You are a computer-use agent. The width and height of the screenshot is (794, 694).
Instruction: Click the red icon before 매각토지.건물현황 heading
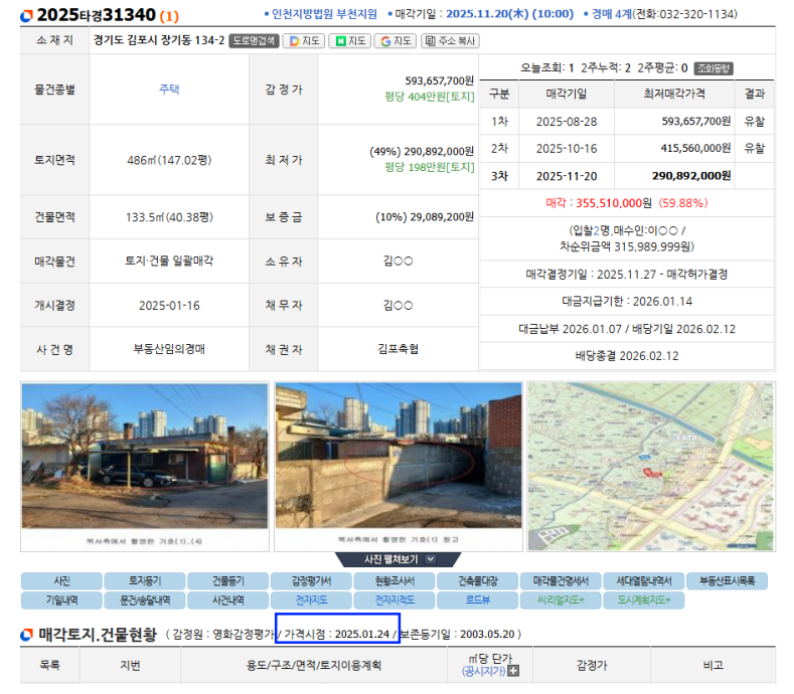[27, 634]
